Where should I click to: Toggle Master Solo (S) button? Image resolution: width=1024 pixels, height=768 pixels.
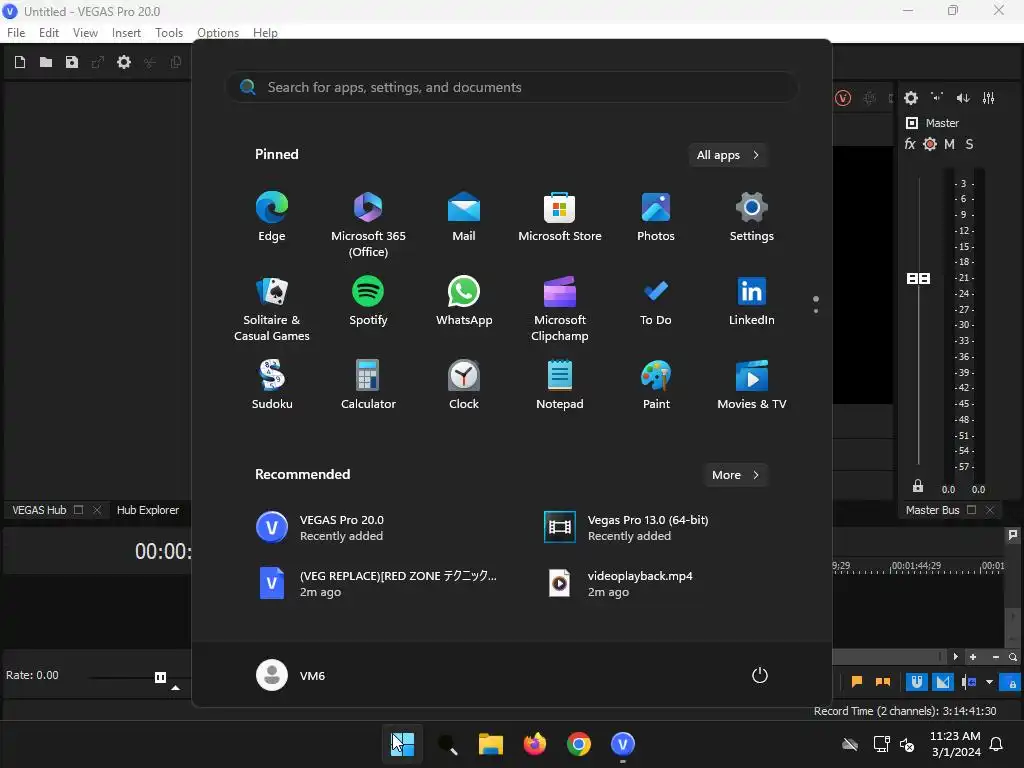click(x=969, y=144)
